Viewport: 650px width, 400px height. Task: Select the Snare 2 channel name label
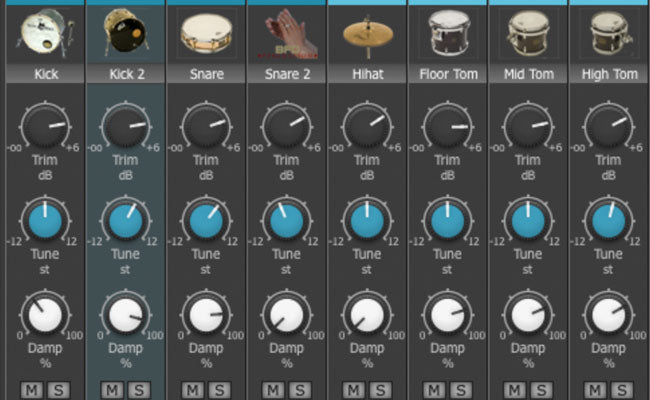coord(286,74)
